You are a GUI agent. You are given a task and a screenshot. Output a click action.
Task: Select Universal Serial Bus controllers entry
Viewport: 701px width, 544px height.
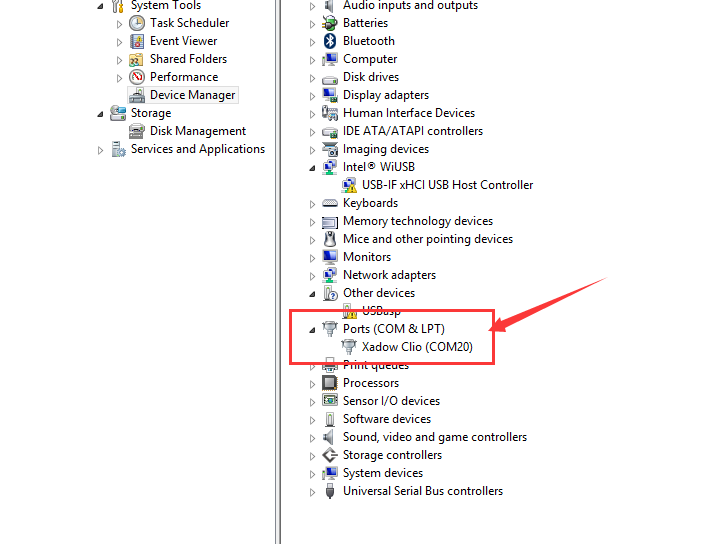tap(422, 491)
